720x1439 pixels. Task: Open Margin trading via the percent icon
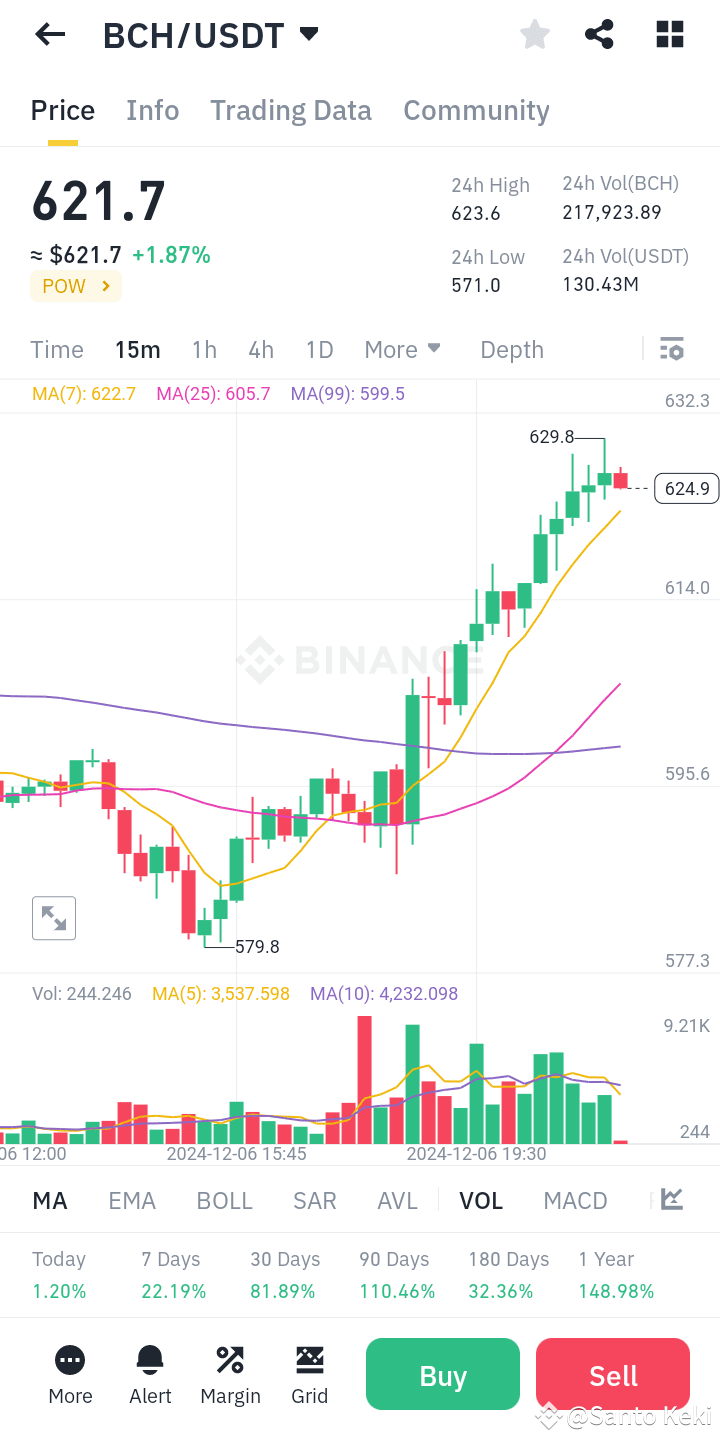(230, 1374)
